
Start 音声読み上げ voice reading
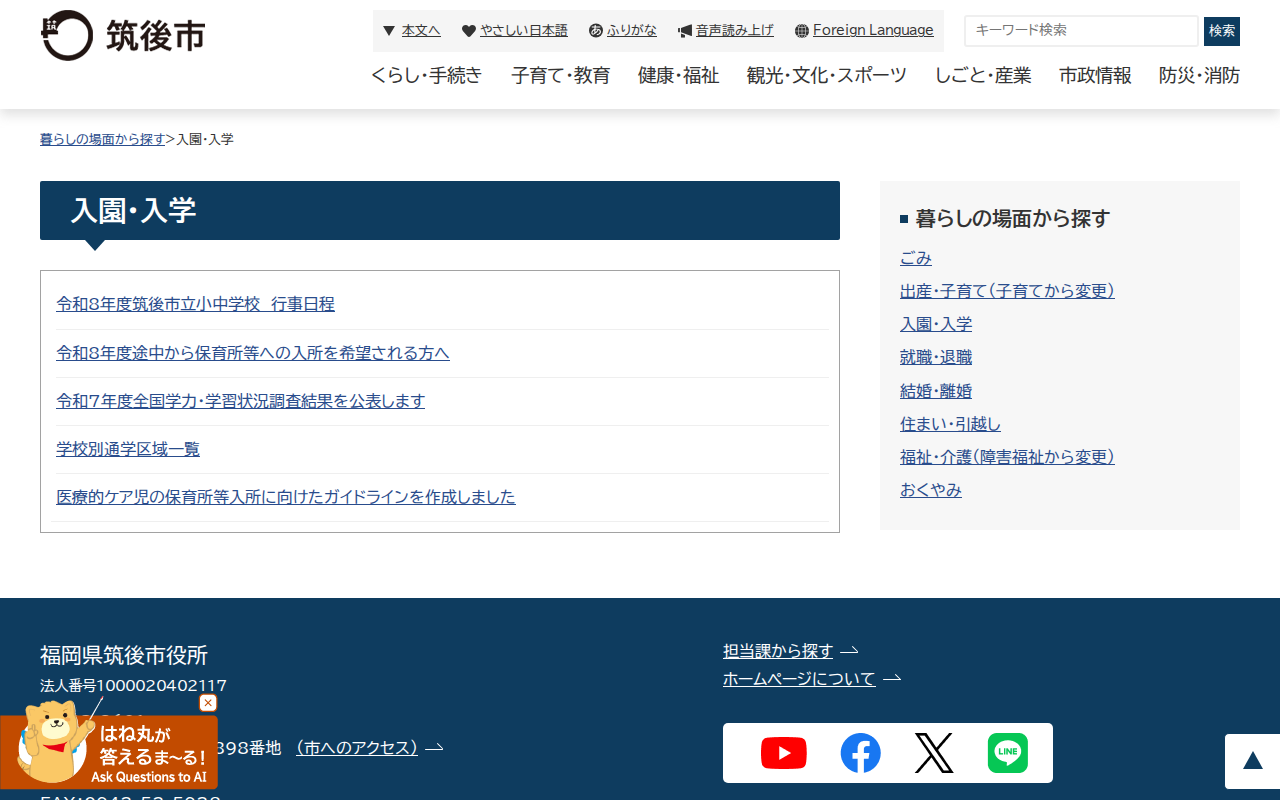(735, 31)
